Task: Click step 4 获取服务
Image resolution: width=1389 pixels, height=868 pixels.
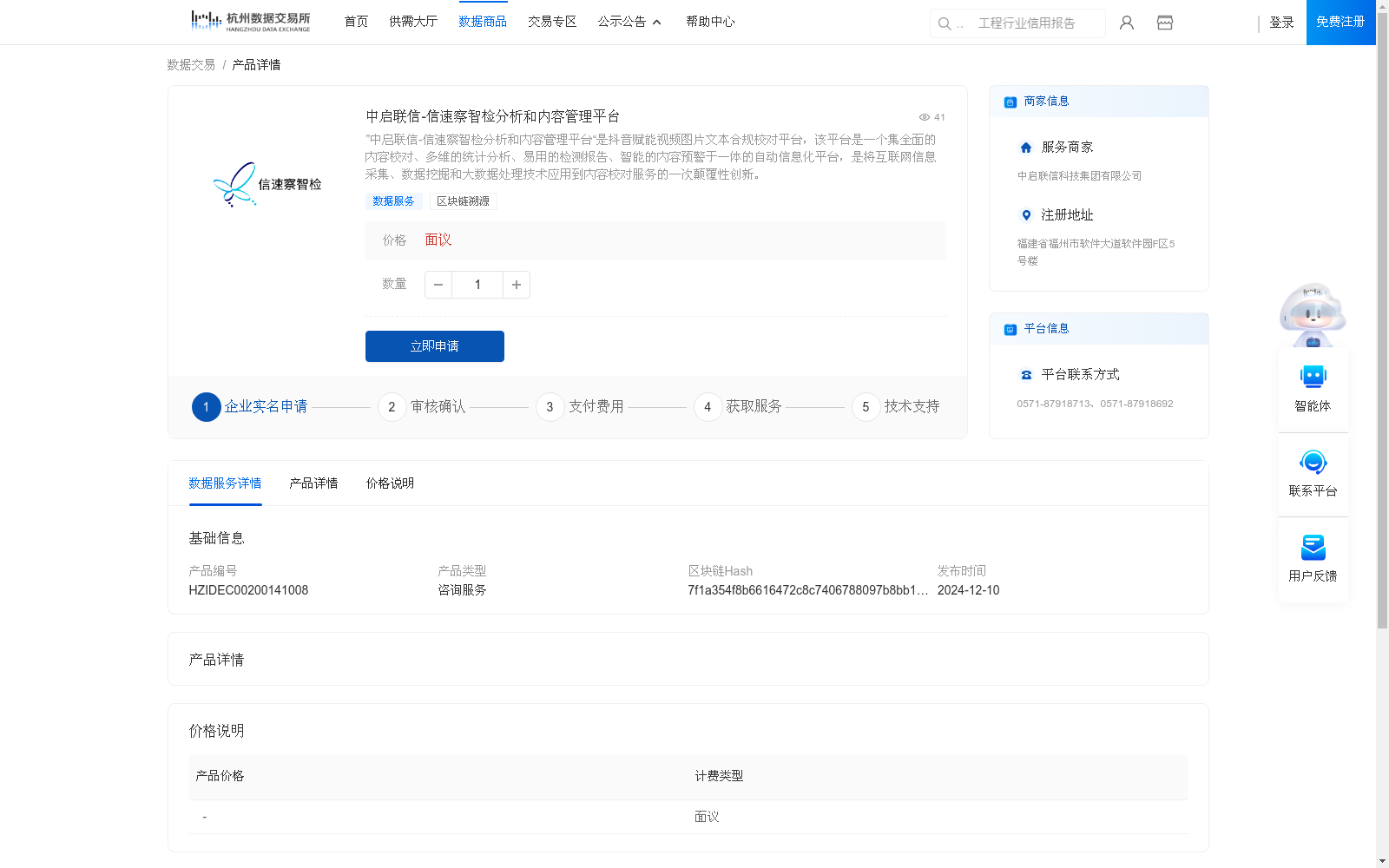Action: 738,406
